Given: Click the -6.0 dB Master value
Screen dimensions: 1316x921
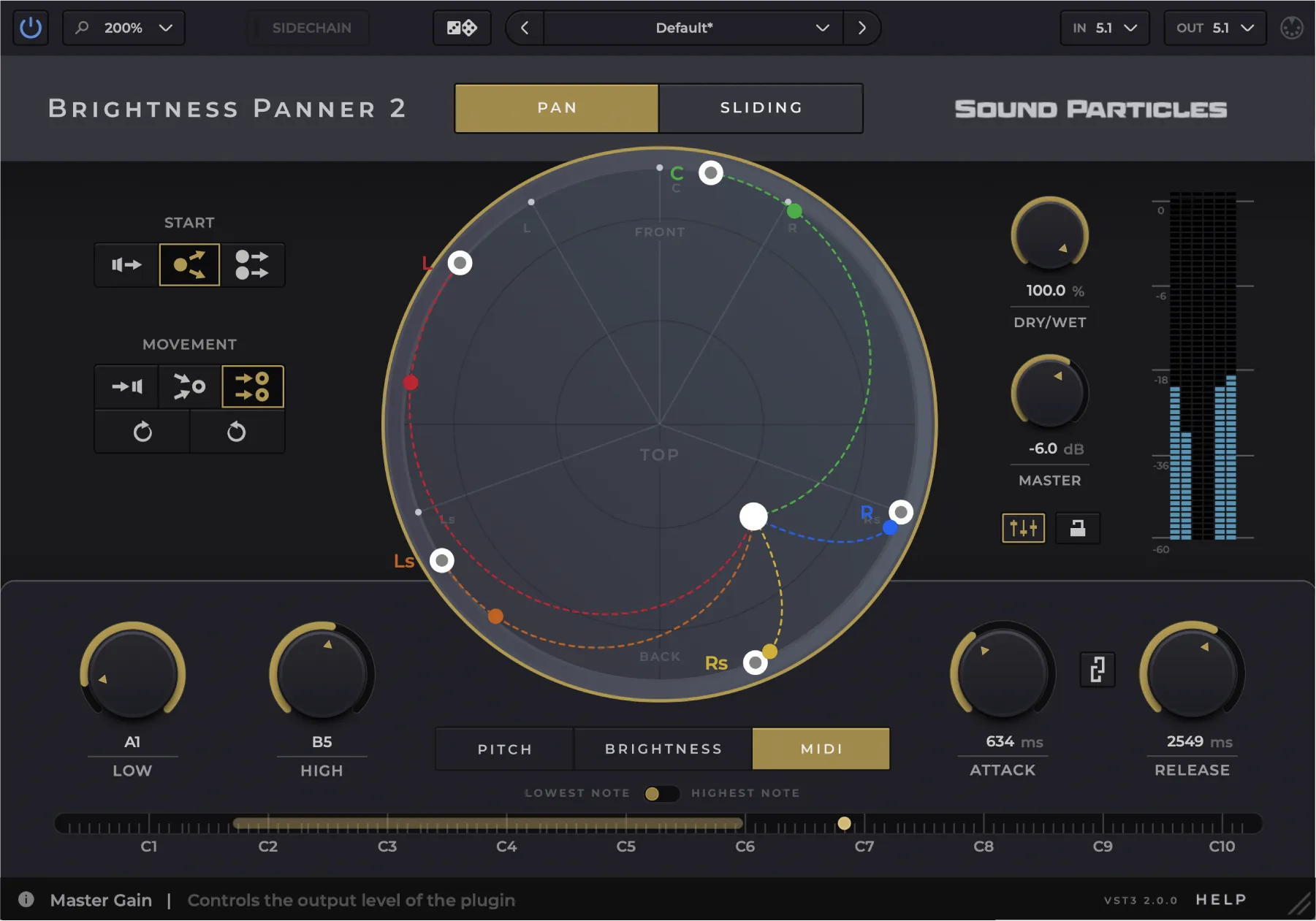Looking at the screenshot, I should (1056, 448).
